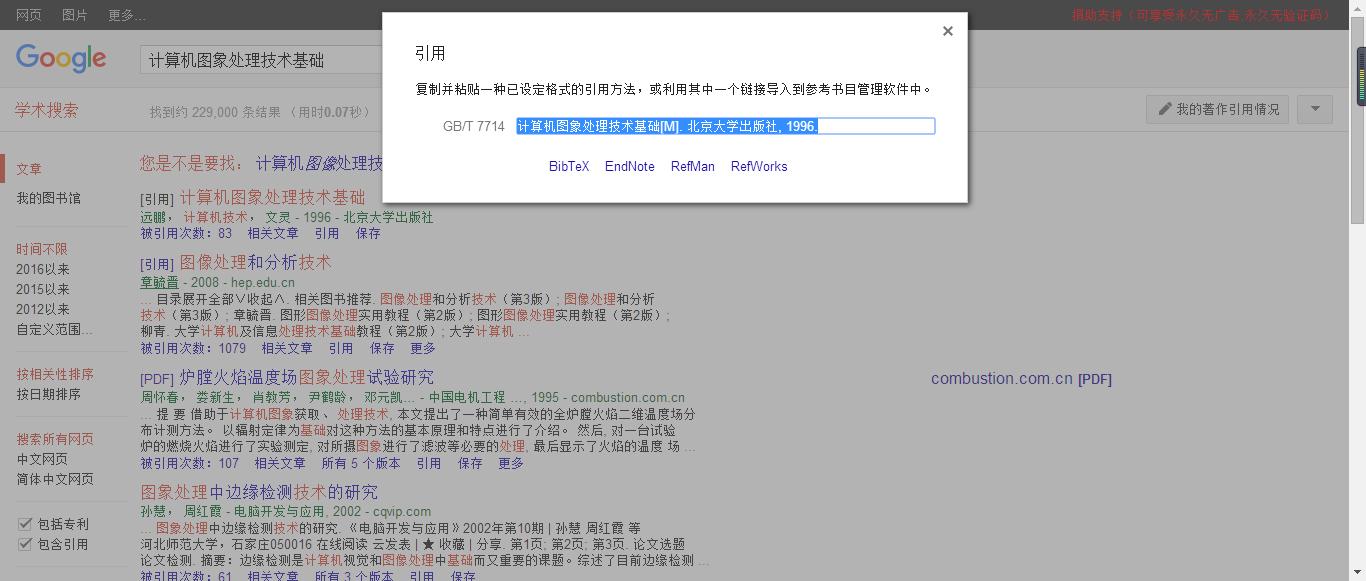Click the 图像处理和分析技术 result title
Screen dimensions: 1366x581
coord(255,262)
